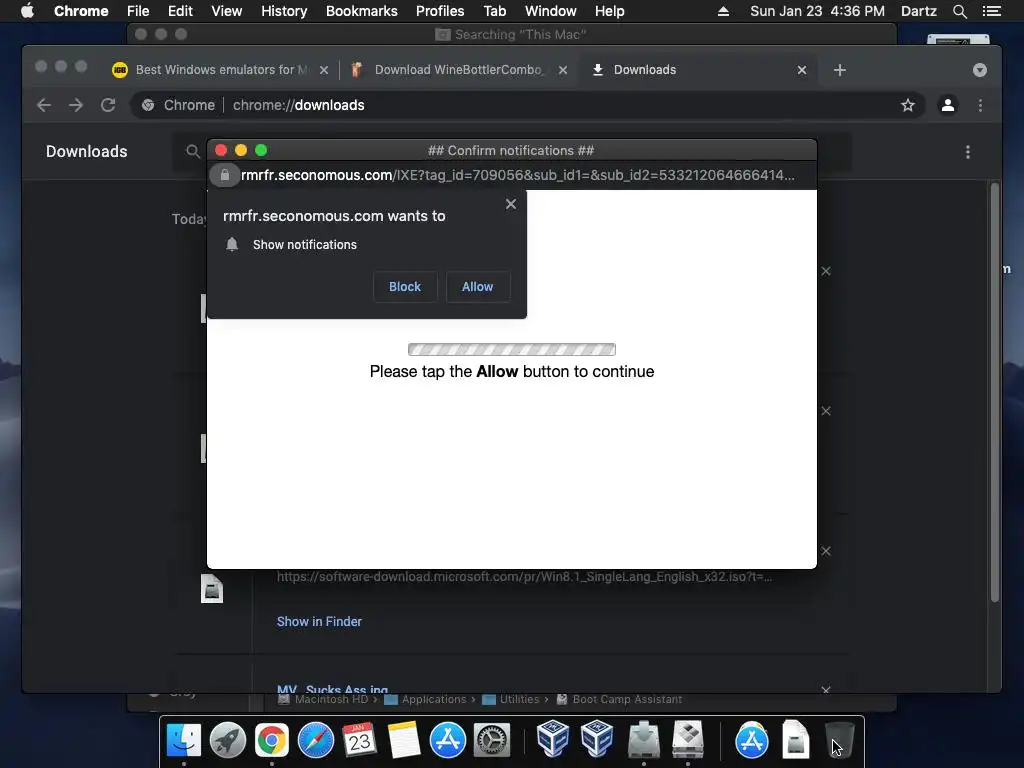Click the Win8.1 ISO download URL

(524, 577)
